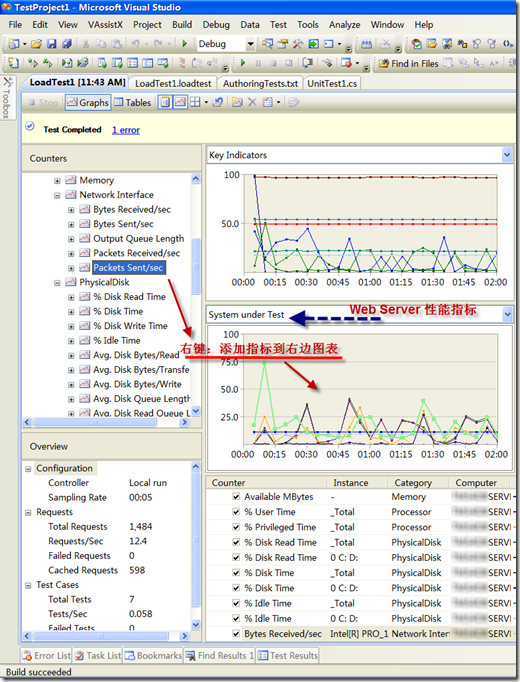Click the % Idle Time graph icon in tree

click(84, 341)
